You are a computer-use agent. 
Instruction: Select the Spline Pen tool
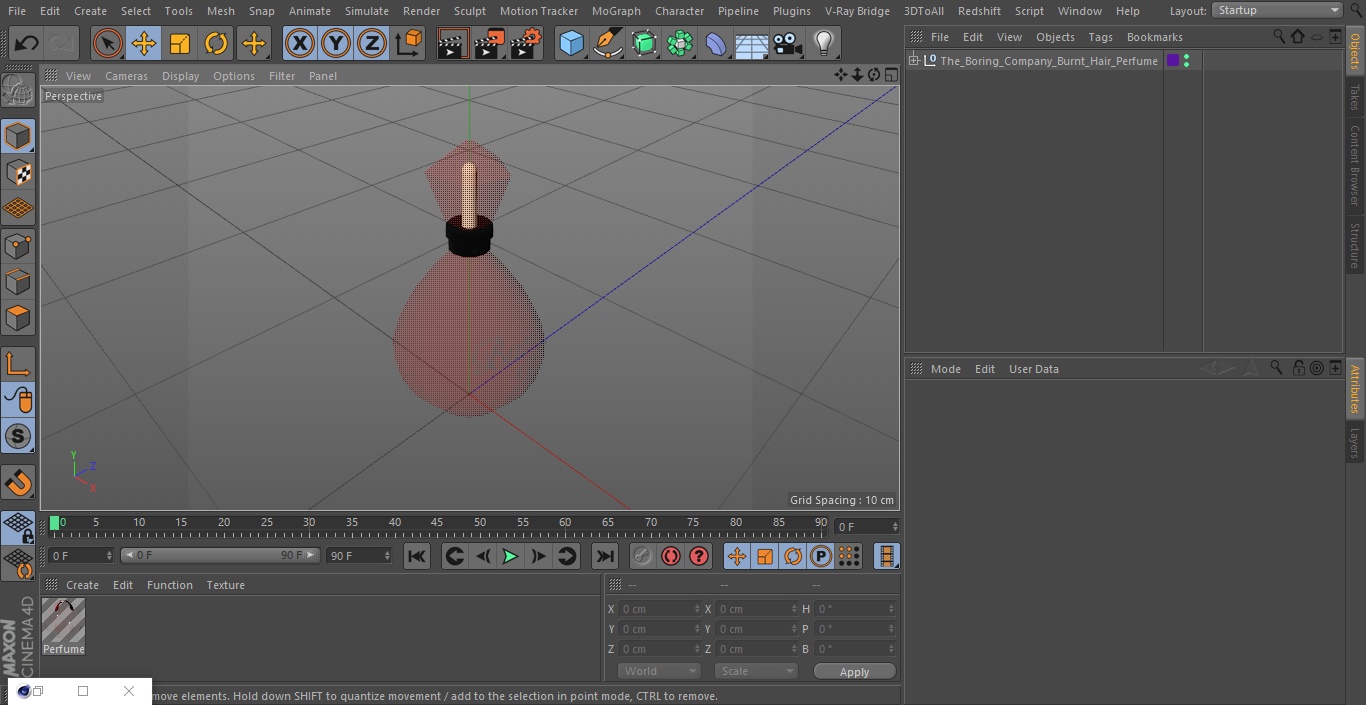click(607, 43)
